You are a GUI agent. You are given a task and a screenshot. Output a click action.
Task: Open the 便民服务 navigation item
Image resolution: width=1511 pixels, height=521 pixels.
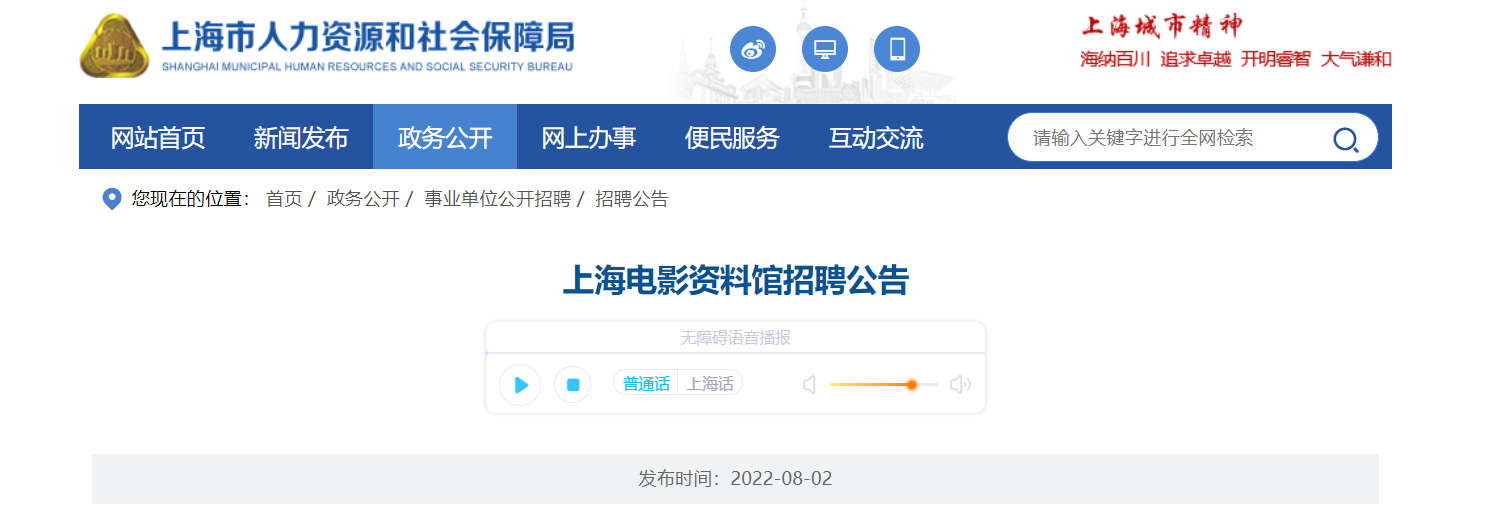click(732, 138)
